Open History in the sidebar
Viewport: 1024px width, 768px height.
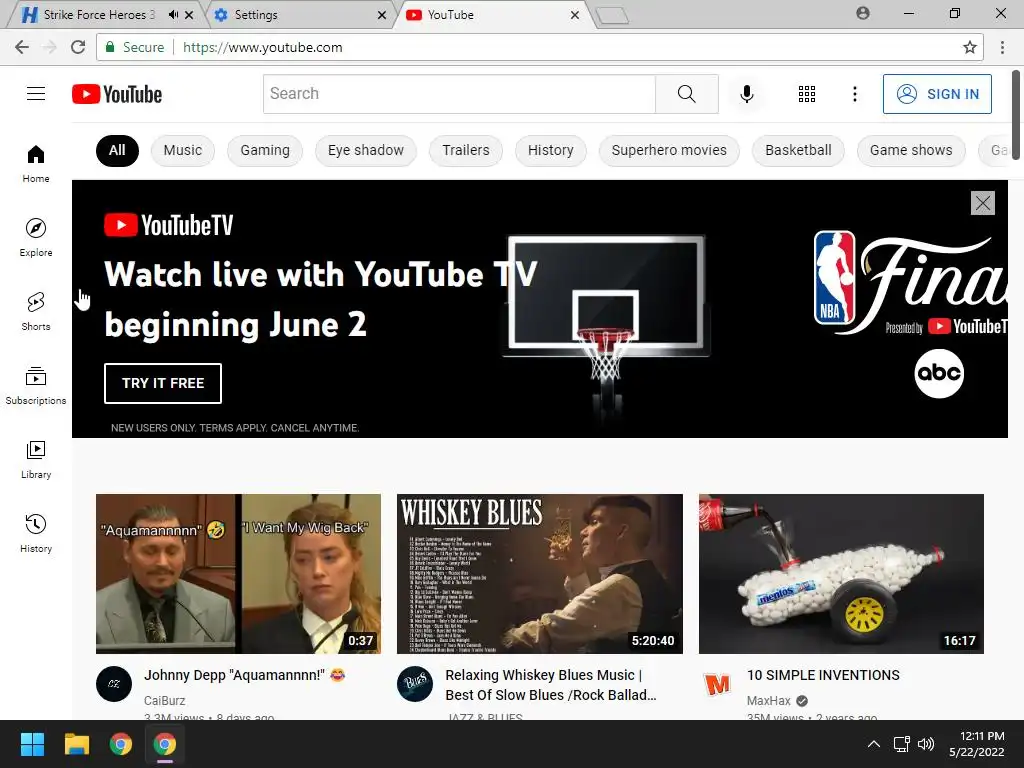[36, 534]
